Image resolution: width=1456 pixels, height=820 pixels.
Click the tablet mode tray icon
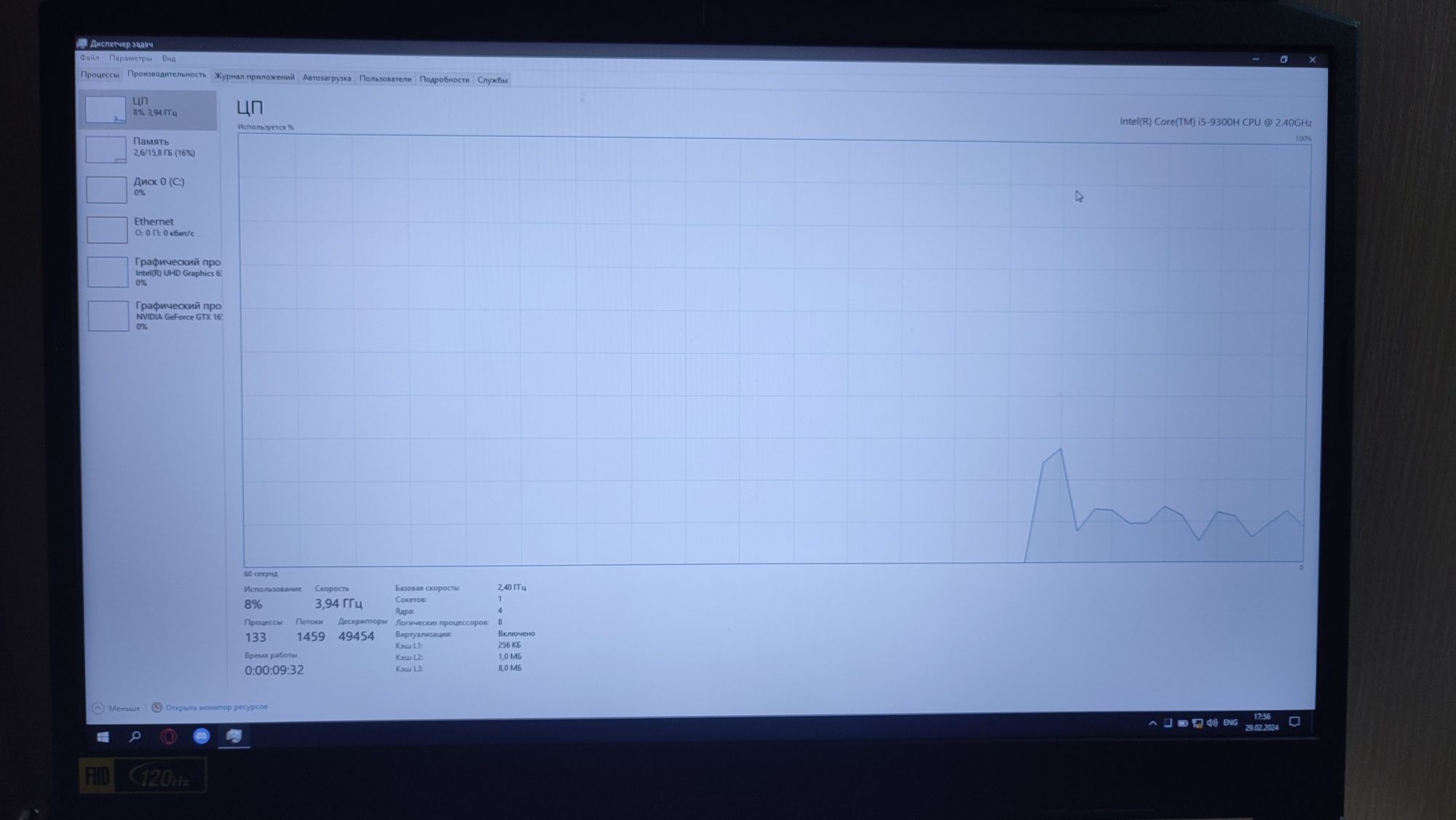pyautogui.click(x=1168, y=723)
